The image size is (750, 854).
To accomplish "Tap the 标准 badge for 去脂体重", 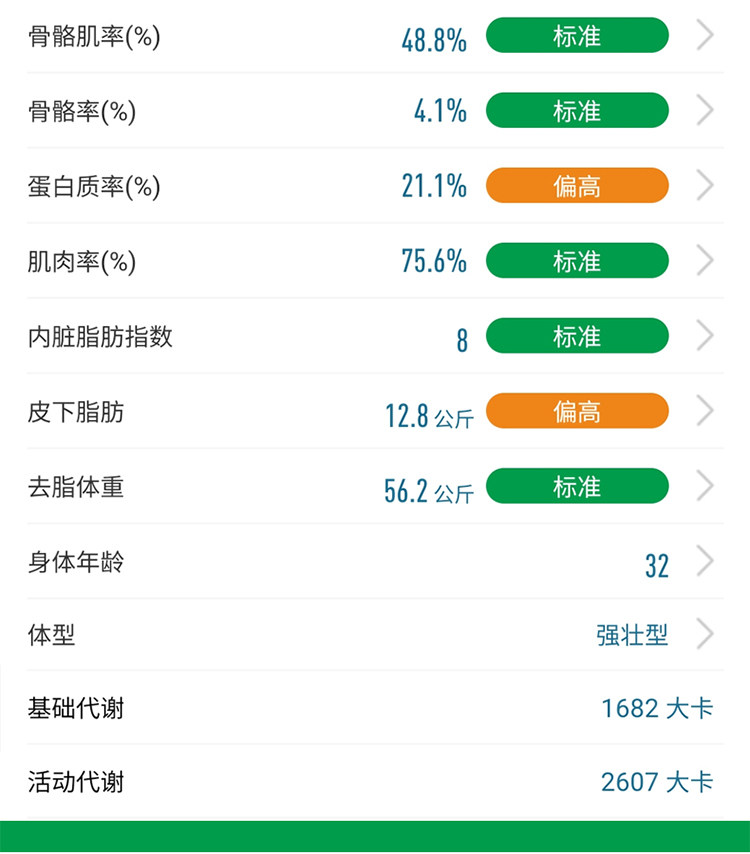I will [x=577, y=486].
